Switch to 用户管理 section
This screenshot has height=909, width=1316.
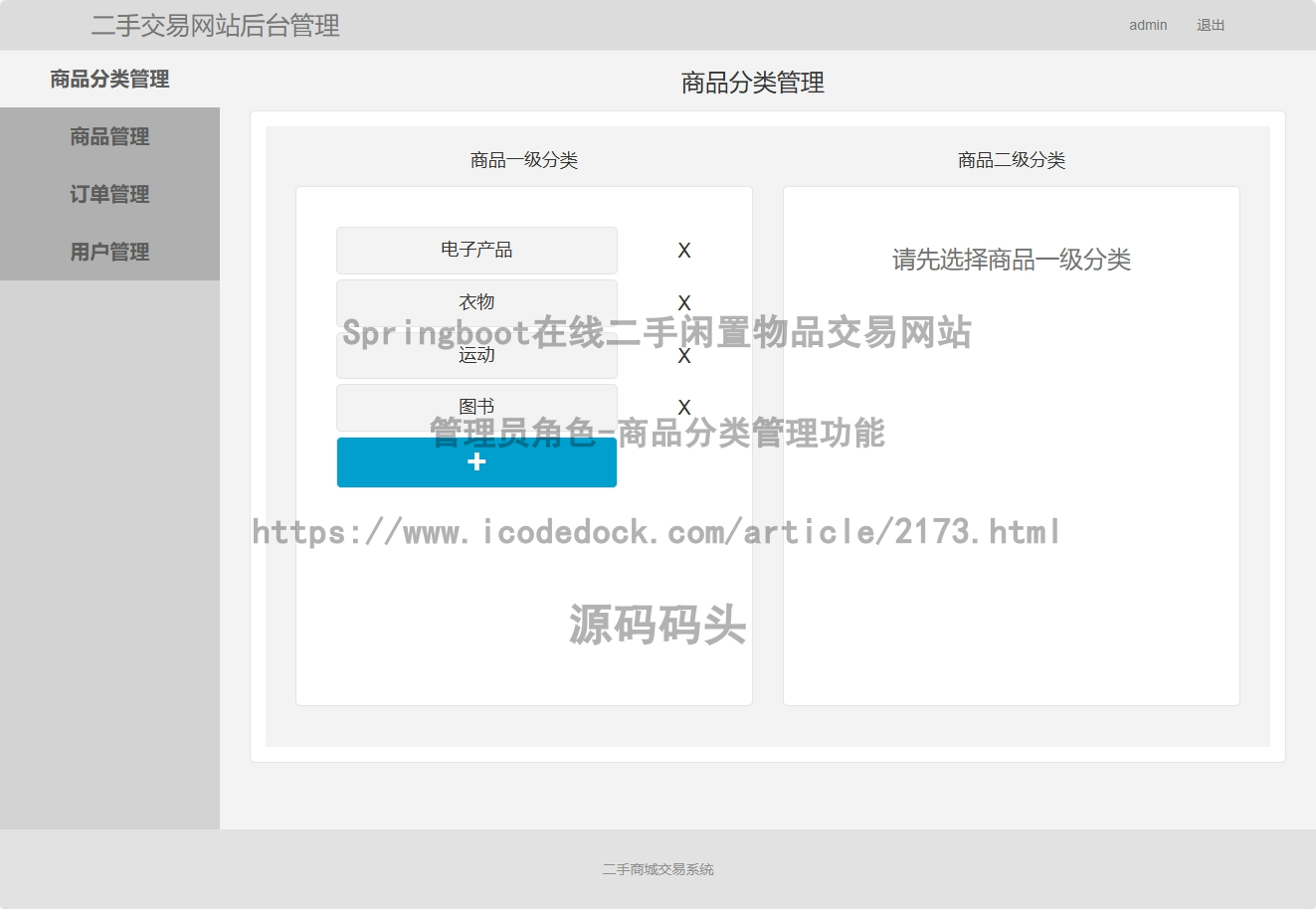click(109, 252)
